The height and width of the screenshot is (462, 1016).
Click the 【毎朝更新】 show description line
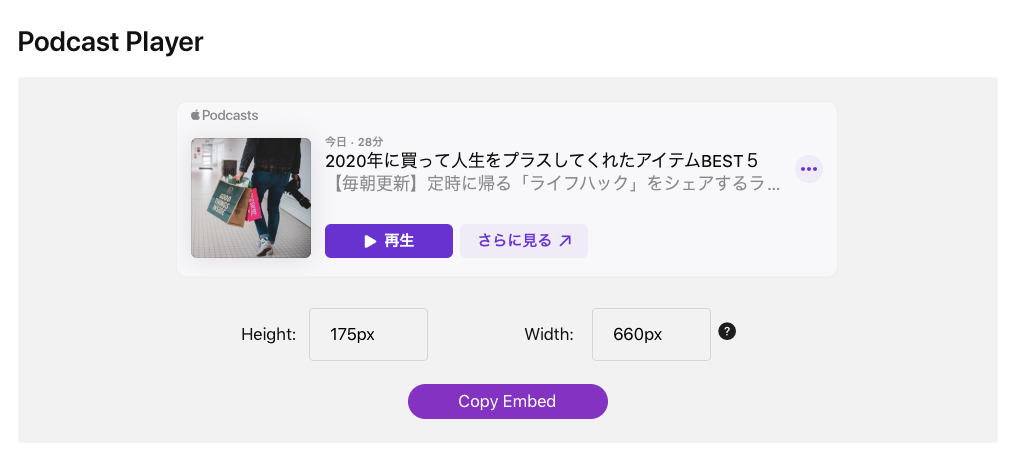pyautogui.click(x=553, y=184)
